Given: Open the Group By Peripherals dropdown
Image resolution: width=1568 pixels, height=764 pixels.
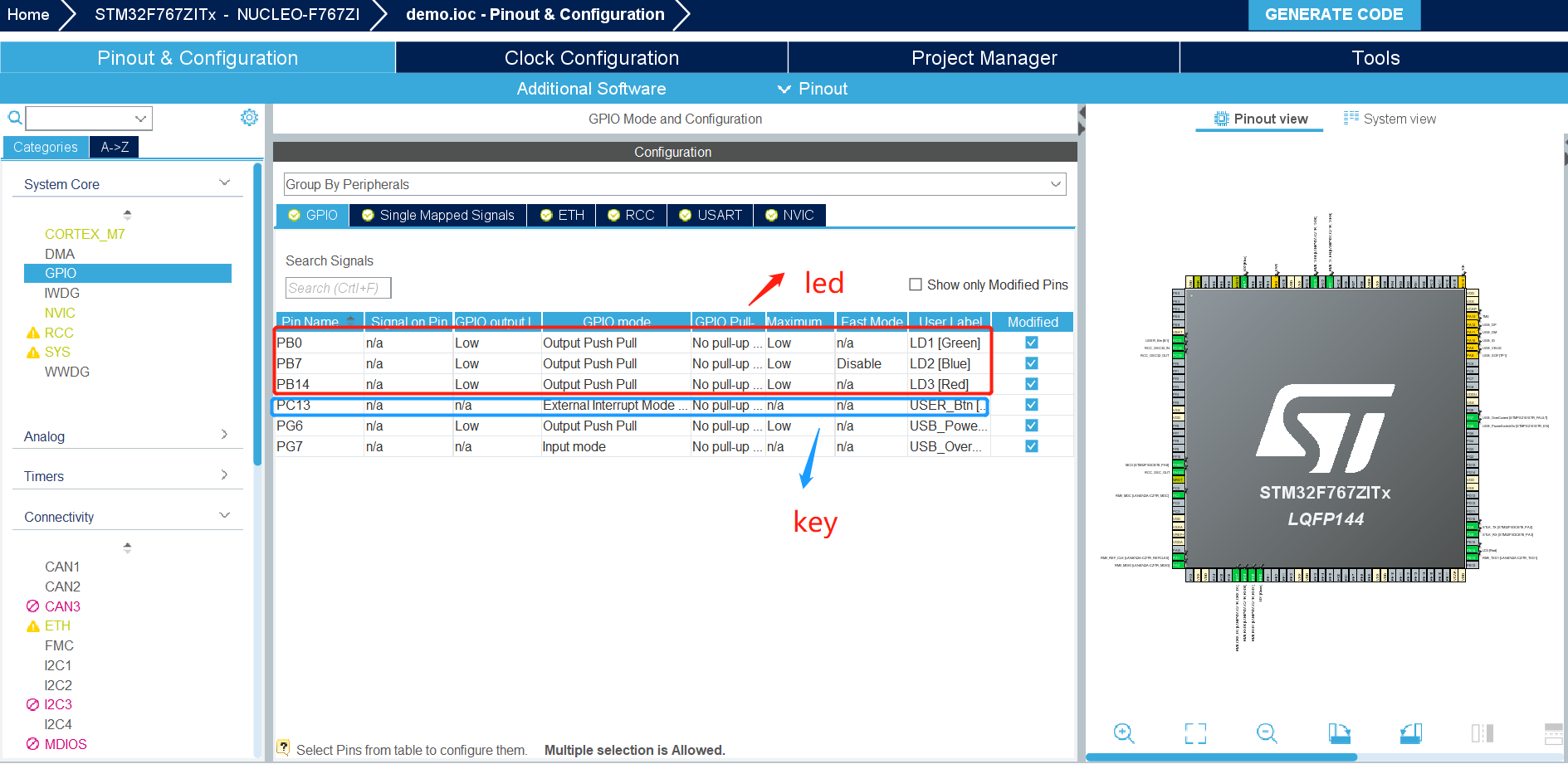Looking at the screenshot, I should pyautogui.click(x=674, y=184).
